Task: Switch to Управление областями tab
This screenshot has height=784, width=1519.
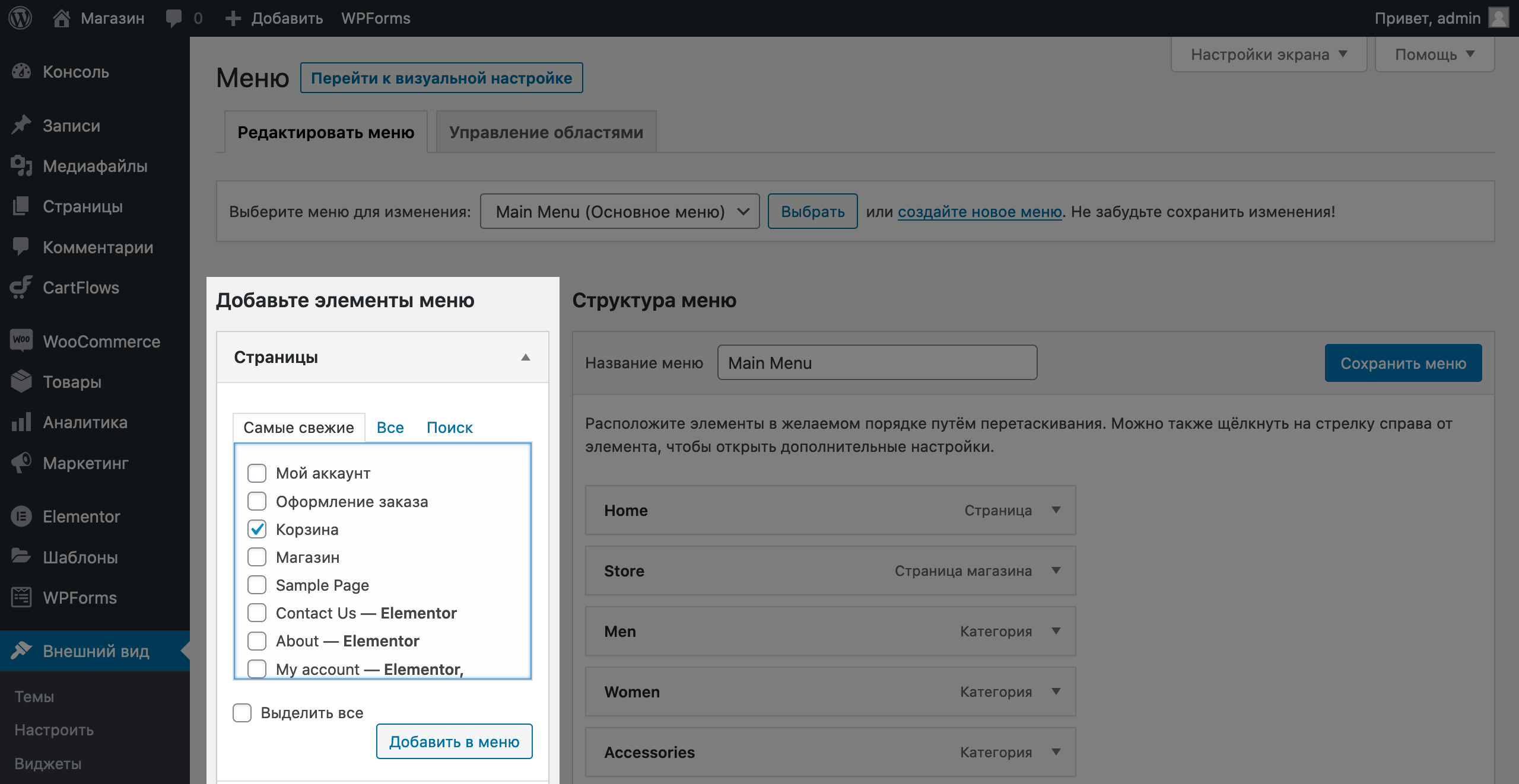Action: pos(546,132)
